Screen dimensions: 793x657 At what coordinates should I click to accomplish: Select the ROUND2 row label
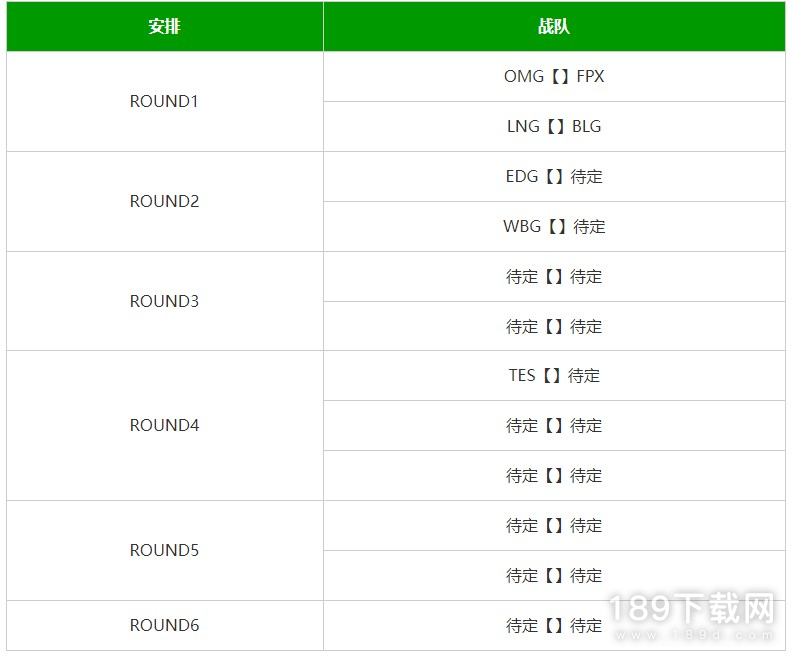tap(164, 201)
